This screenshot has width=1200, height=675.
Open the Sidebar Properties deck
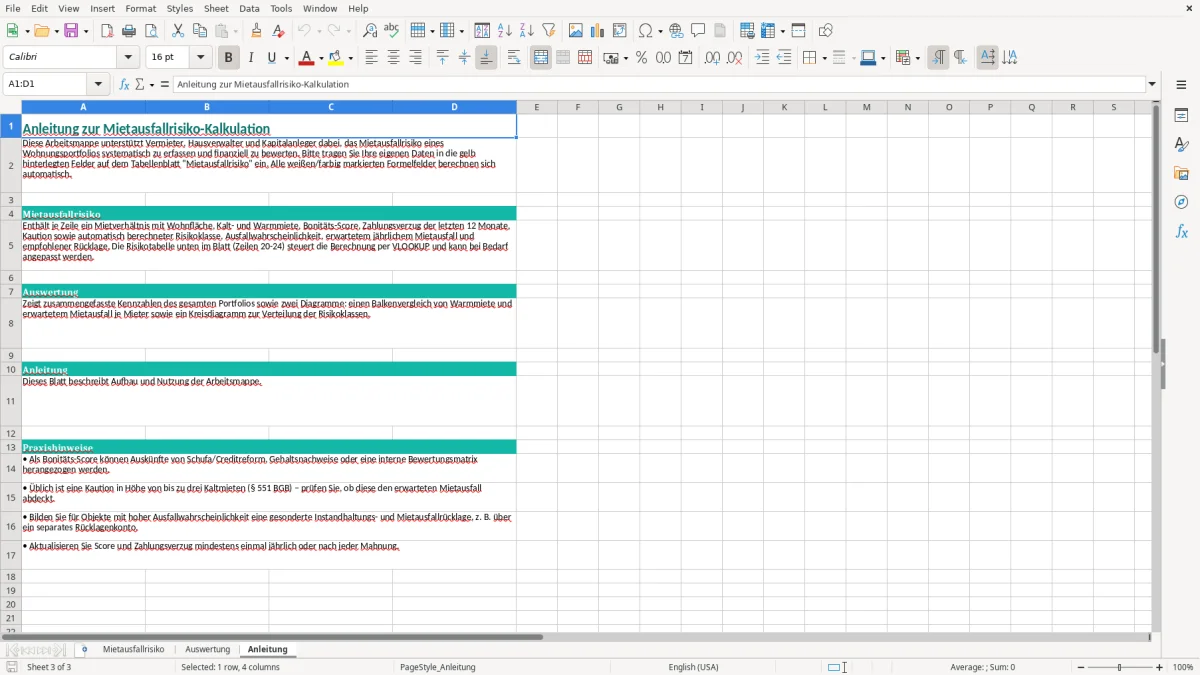tap(1181, 116)
